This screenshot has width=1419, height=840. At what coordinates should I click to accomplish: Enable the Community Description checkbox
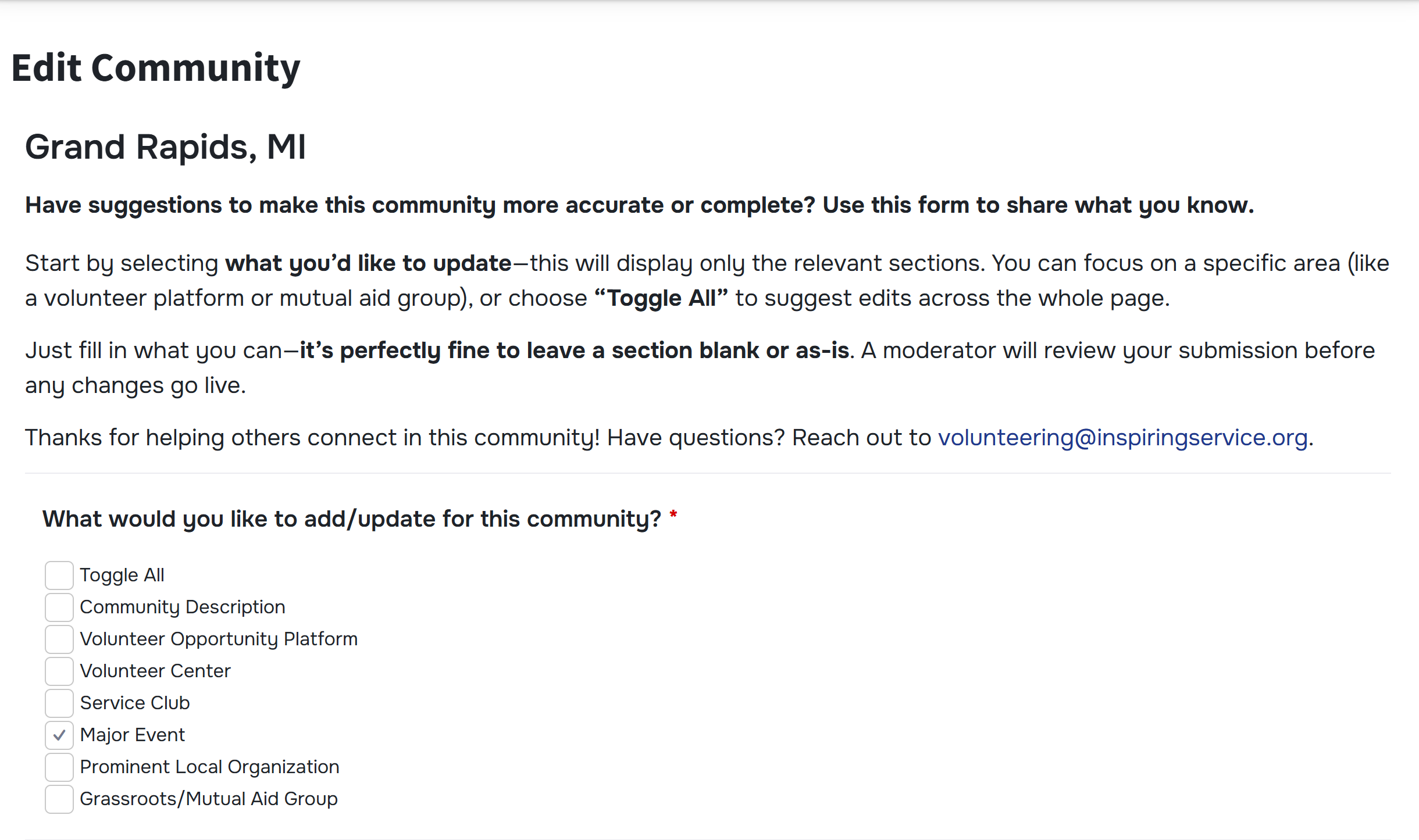pos(59,607)
